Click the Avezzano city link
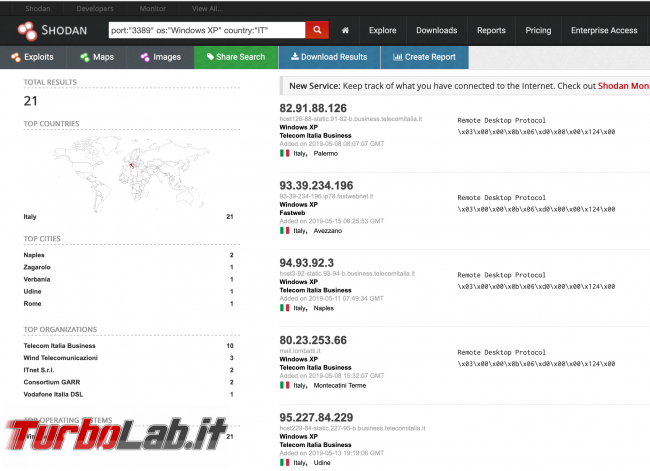 [327, 231]
